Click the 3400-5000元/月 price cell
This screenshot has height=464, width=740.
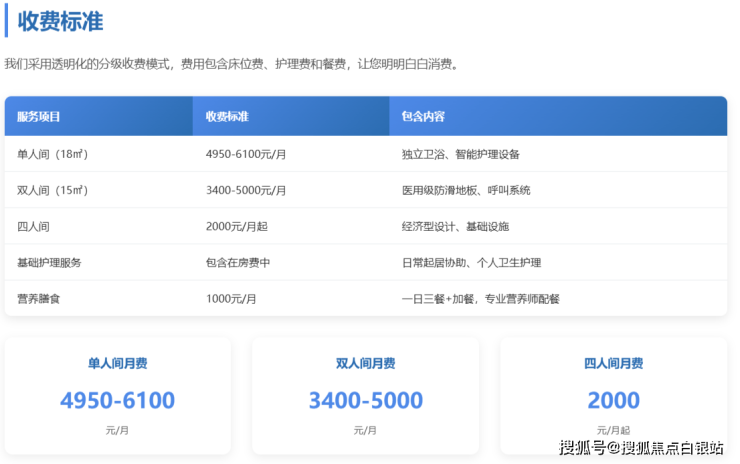pos(246,190)
